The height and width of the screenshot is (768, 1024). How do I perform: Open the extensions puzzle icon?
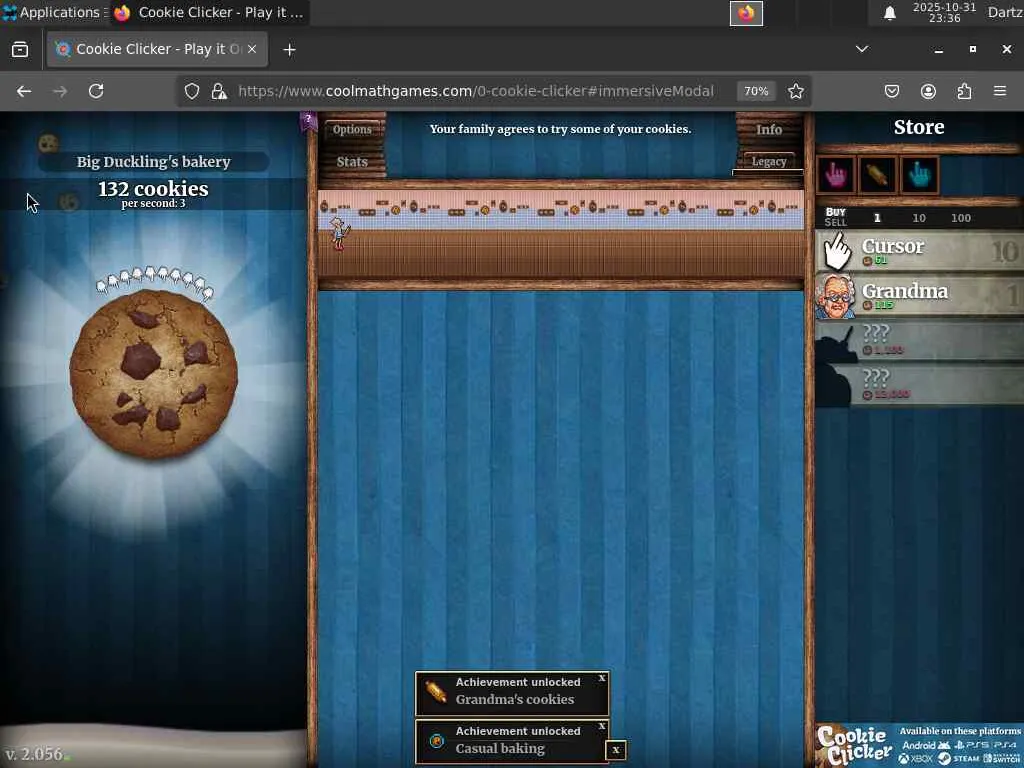pyautogui.click(x=964, y=91)
